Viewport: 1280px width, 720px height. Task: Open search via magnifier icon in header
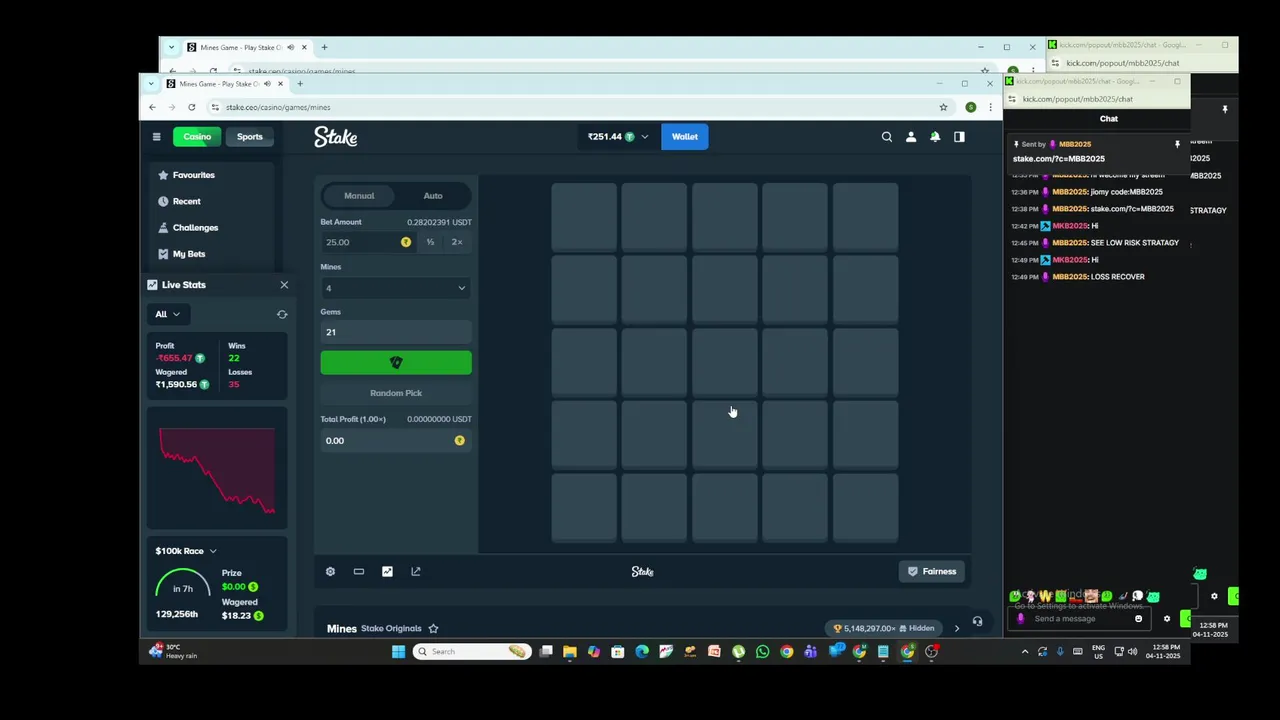pyautogui.click(x=887, y=137)
